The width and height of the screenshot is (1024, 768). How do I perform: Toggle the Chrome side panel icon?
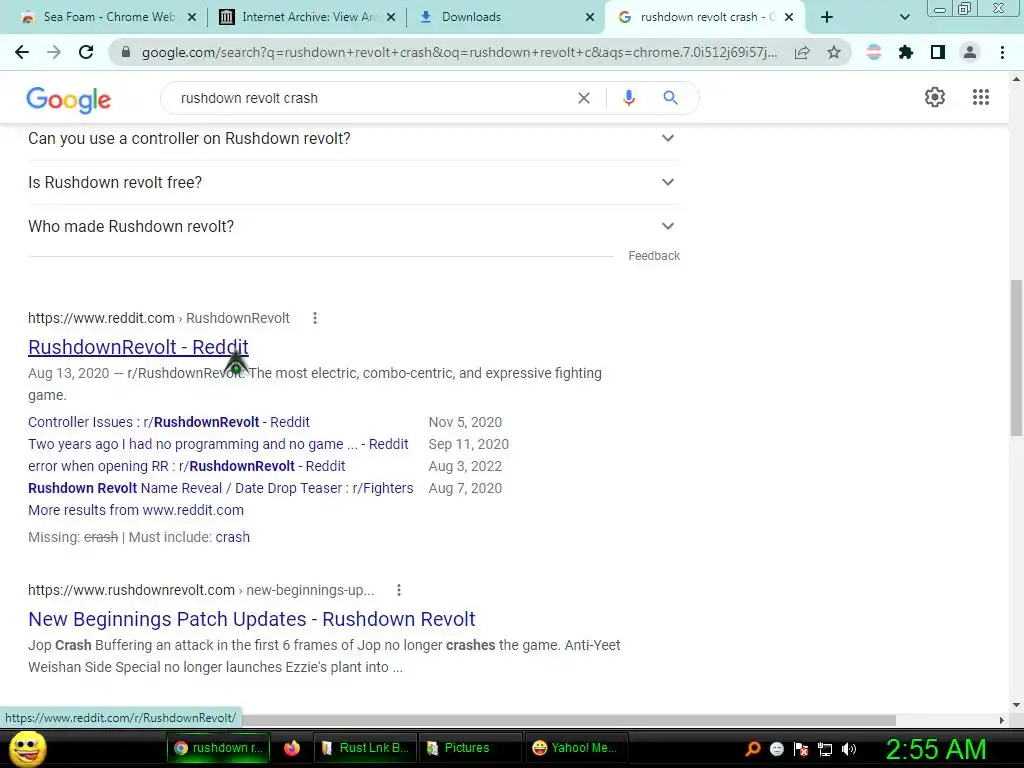pyautogui.click(x=938, y=52)
